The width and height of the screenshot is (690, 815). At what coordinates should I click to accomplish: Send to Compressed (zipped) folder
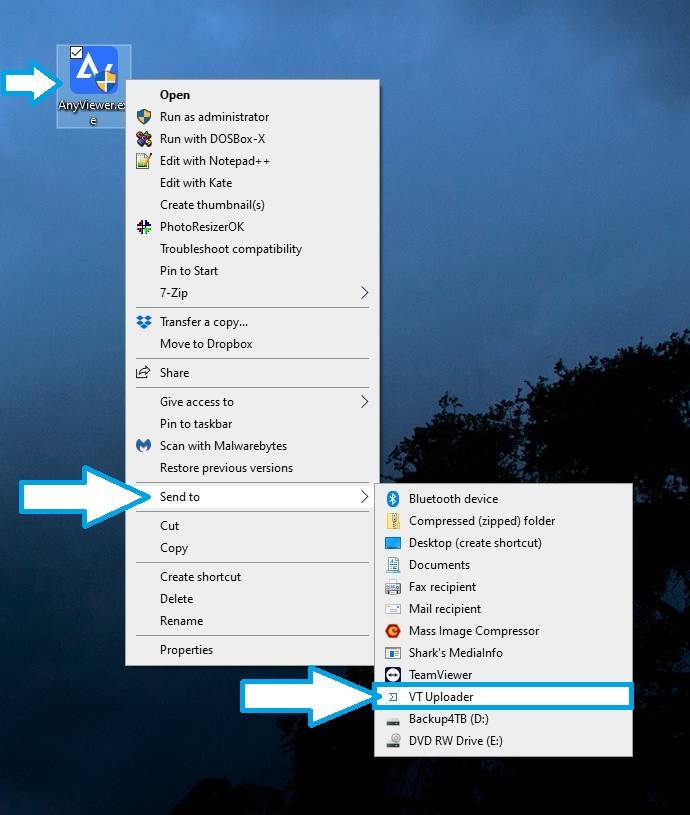click(x=503, y=521)
